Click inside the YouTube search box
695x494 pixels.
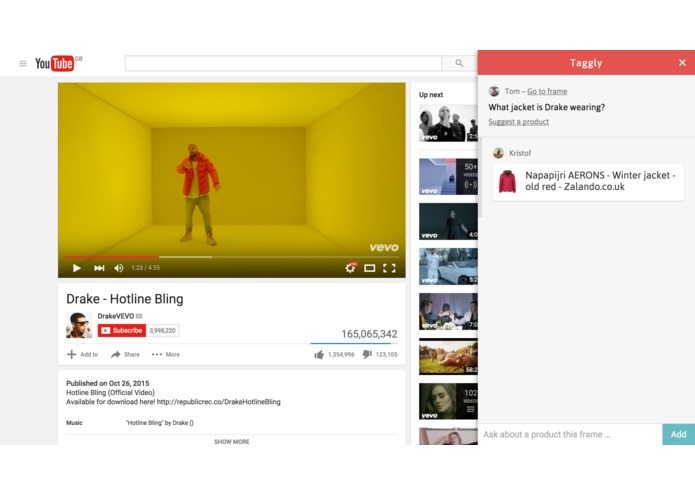coord(283,63)
